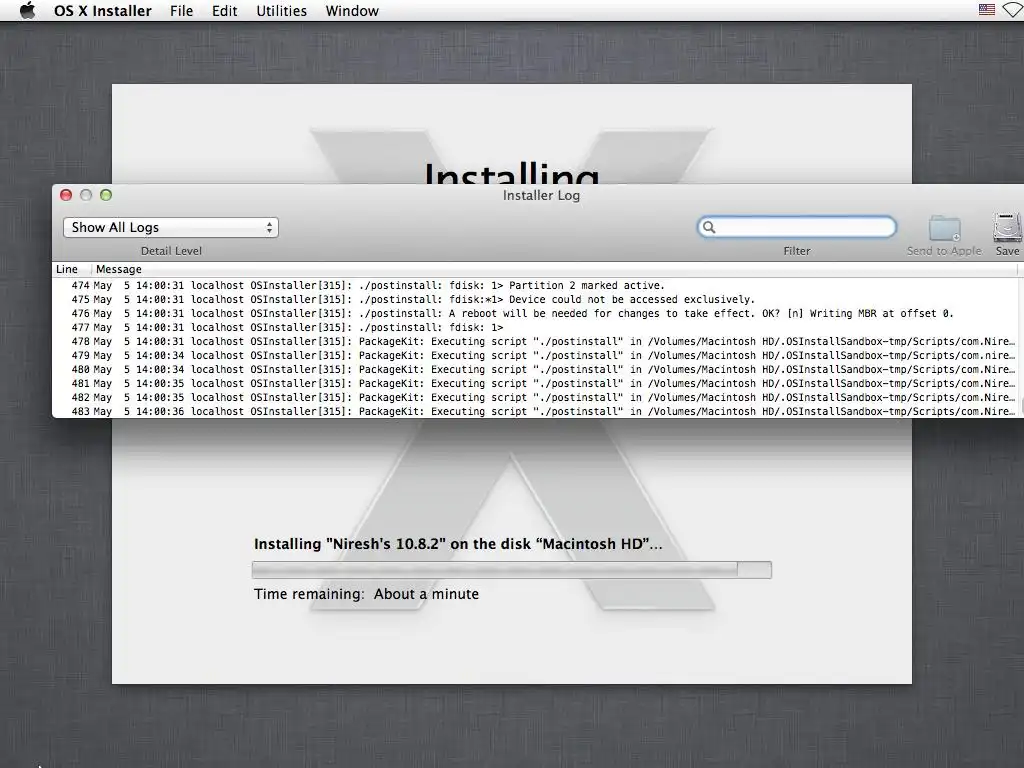Close the Installer Log window
The height and width of the screenshot is (768, 1024).
pyautogui.click(x=66, y=195)
